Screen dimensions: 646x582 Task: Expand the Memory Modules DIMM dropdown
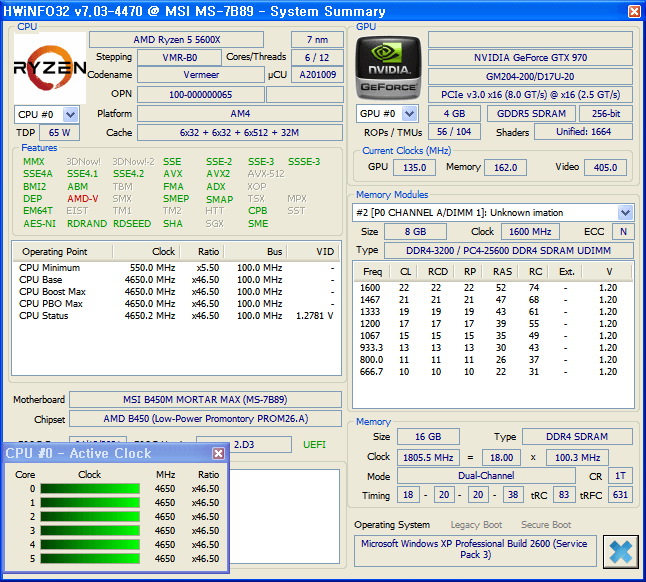point(625,213)
